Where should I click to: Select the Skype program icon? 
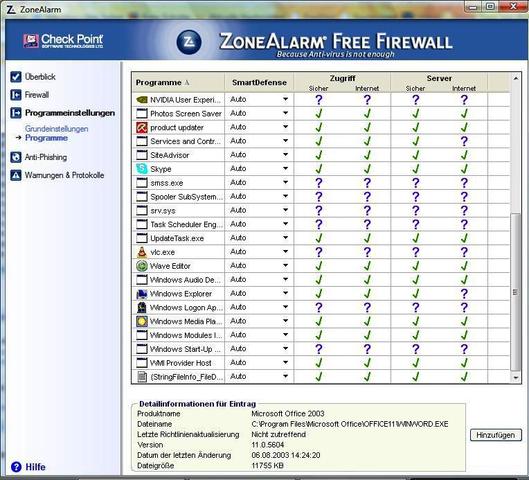coord(142,169)
